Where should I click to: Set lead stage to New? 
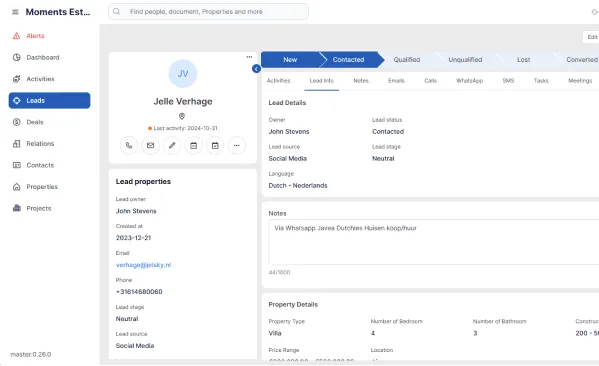290,60
